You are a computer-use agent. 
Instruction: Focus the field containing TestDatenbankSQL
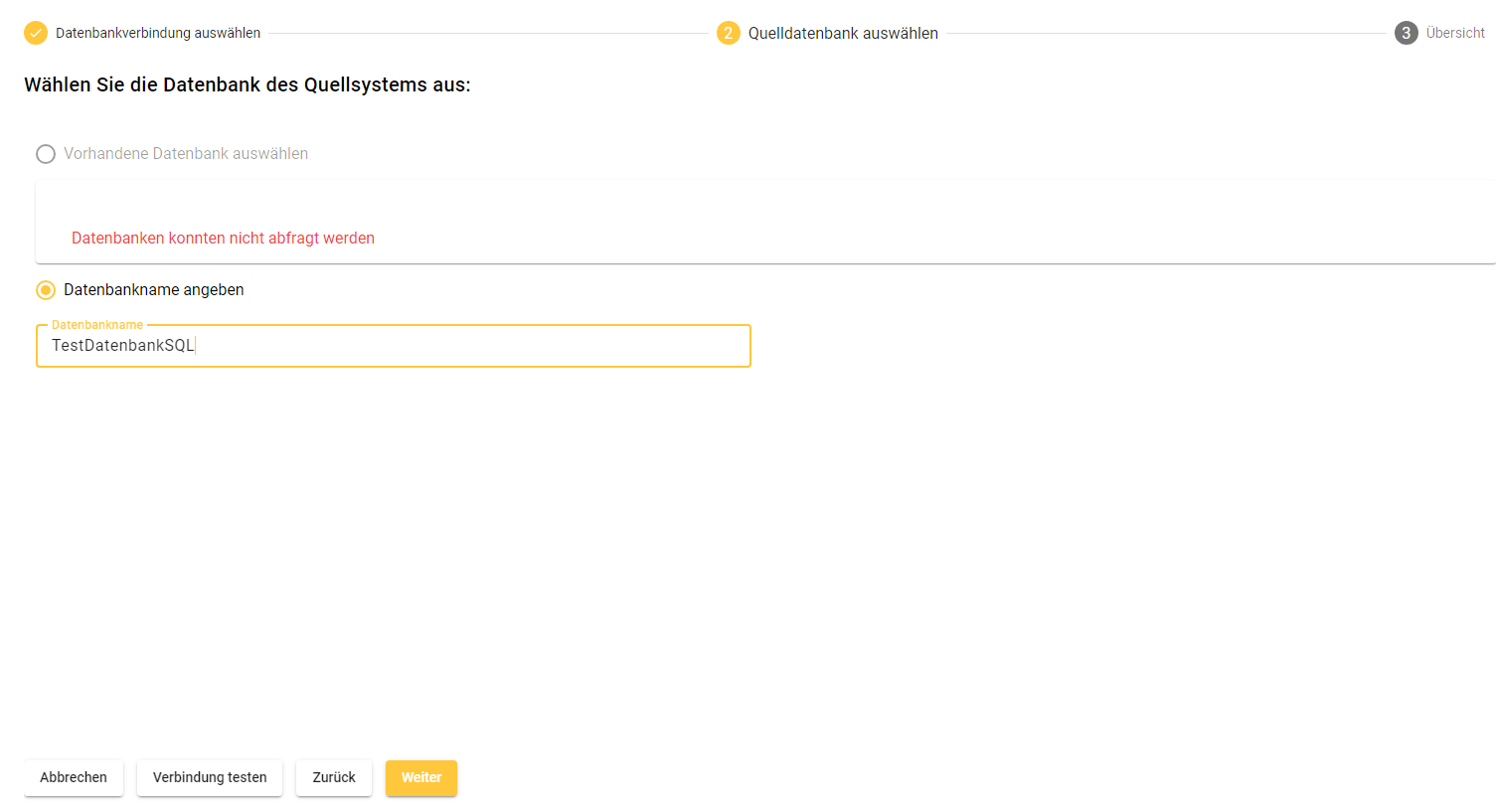pos(393,346)
